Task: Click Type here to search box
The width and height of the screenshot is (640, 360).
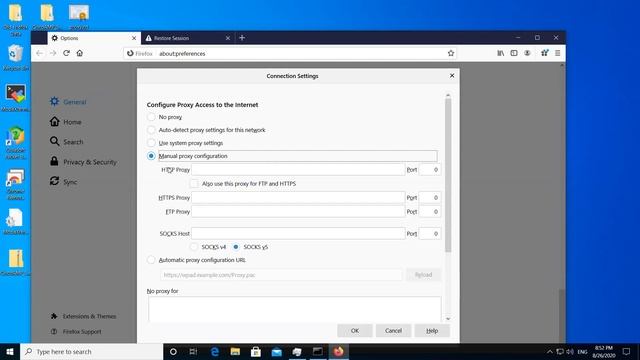Action: click(x=91, y=351)
